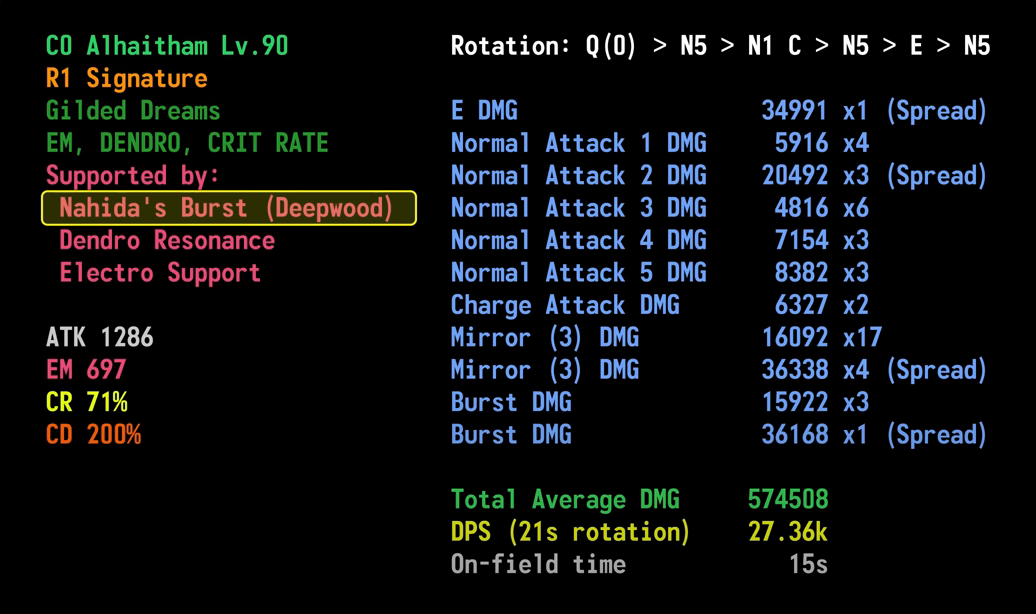The width and height of the screenshot is (1036, 614).
Task: Select the 'Charge Attack DMG' label
Action: [x=565, y=305]
